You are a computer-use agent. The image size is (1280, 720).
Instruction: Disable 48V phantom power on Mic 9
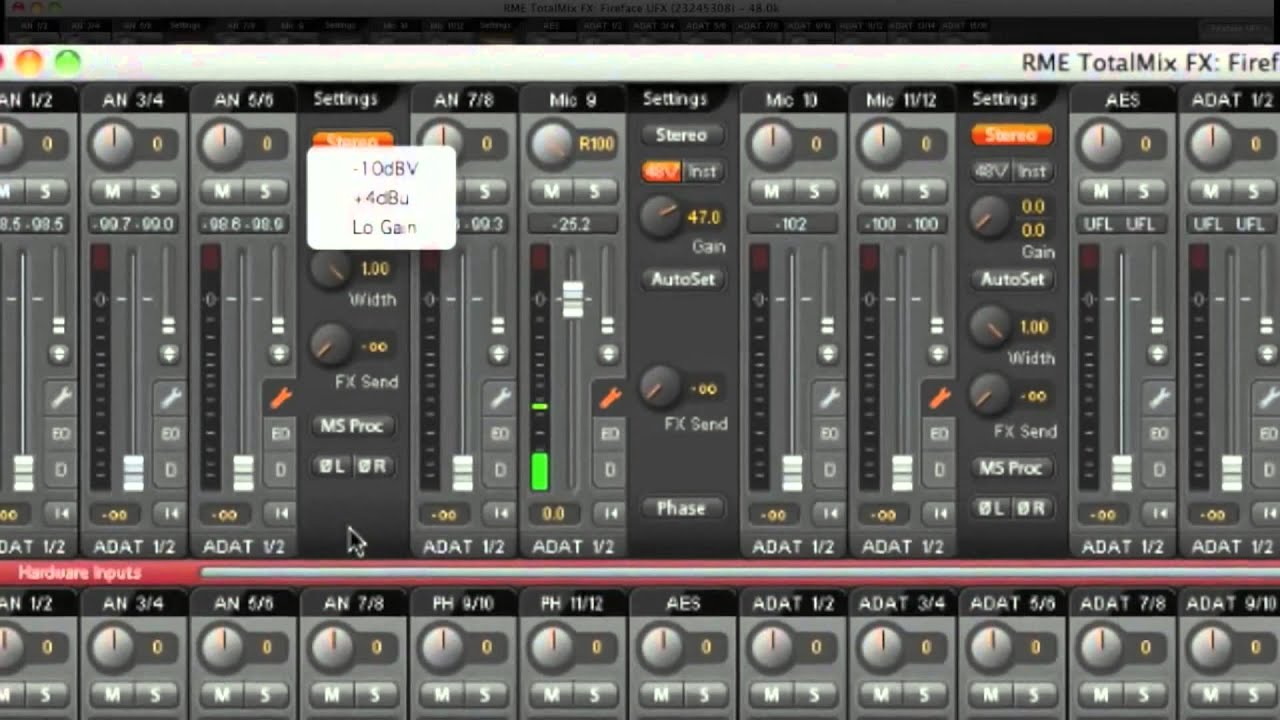click(661, 172)
